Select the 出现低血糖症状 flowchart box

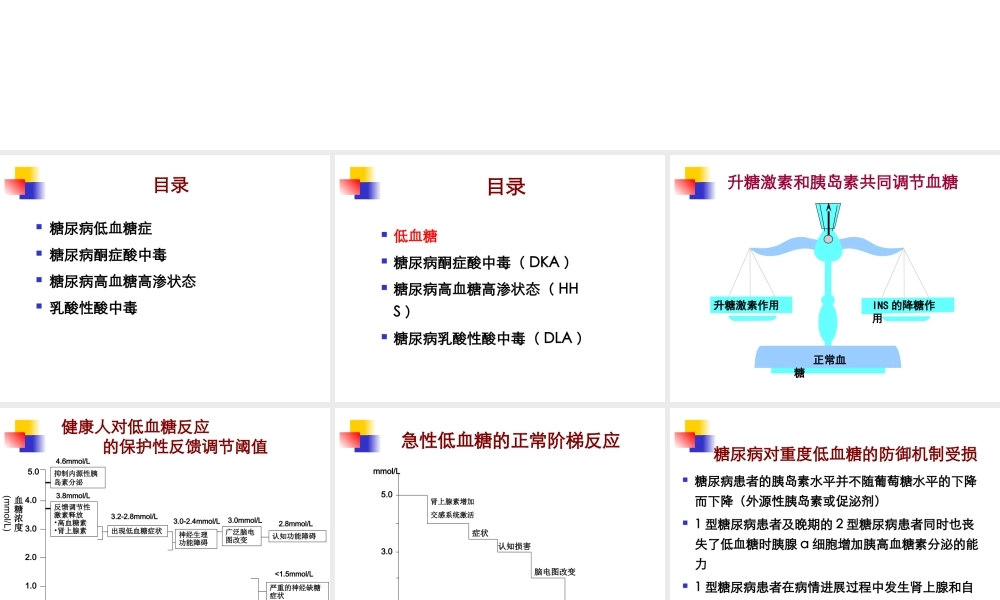pyautogui.click(x=138, y=531)
